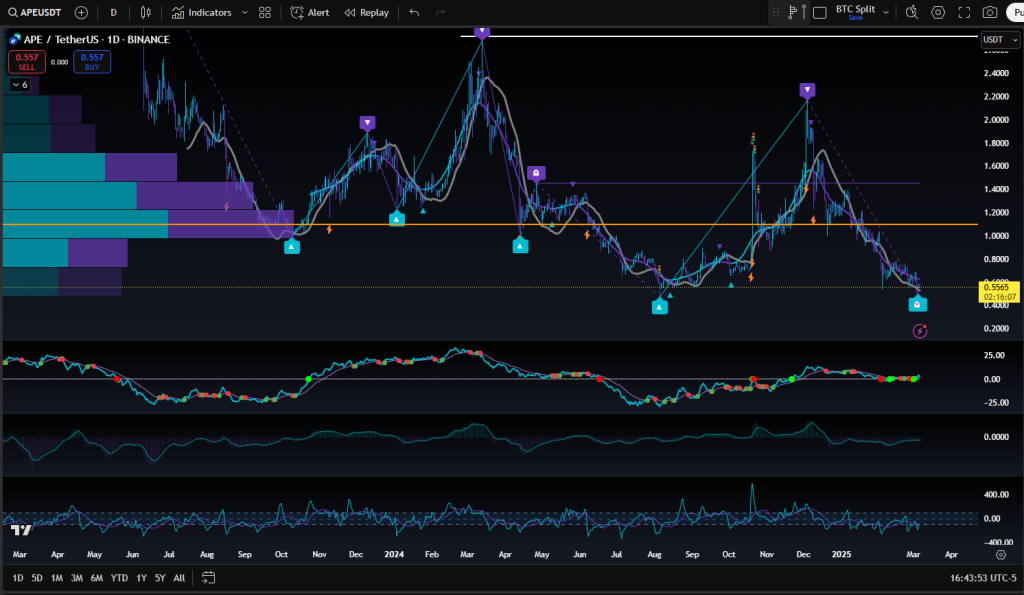Image resolution: width=1024 pixels, height=595 pixels.
Task: Click the 16:43:53 UTC-5 timezone clock
Action: pos(983,578)
